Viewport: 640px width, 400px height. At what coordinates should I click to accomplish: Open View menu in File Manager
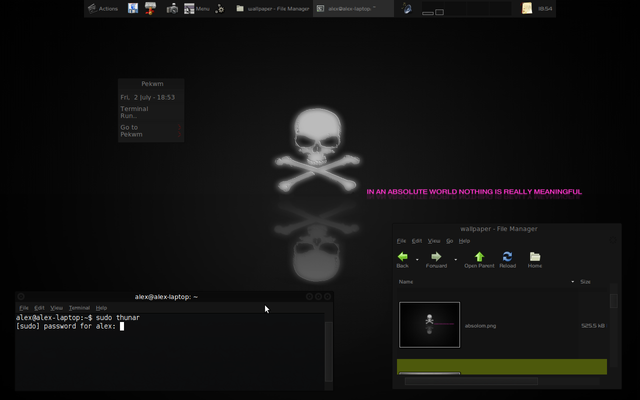coord(434,241)
